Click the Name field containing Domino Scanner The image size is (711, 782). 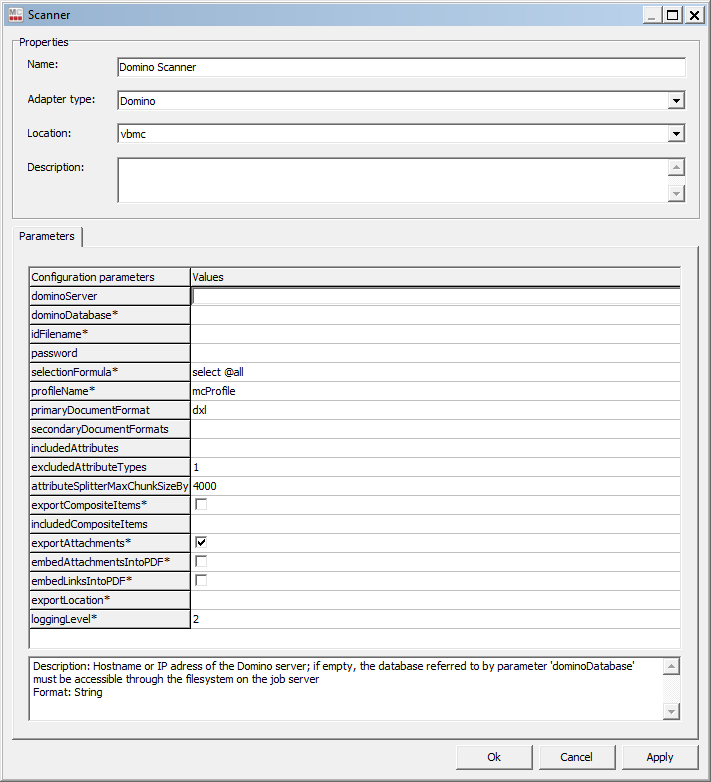401,67
